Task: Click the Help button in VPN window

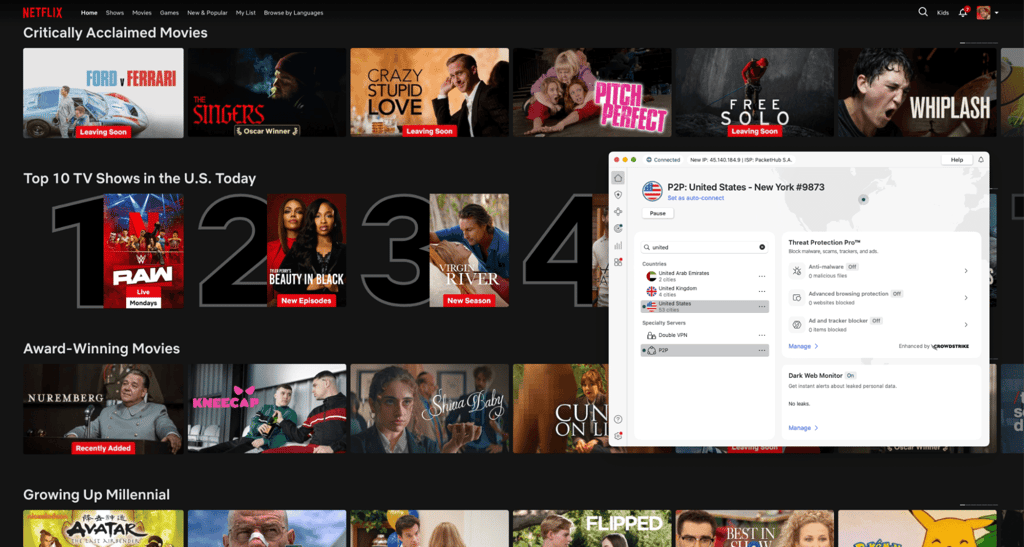Action: (x=957, y=160)
